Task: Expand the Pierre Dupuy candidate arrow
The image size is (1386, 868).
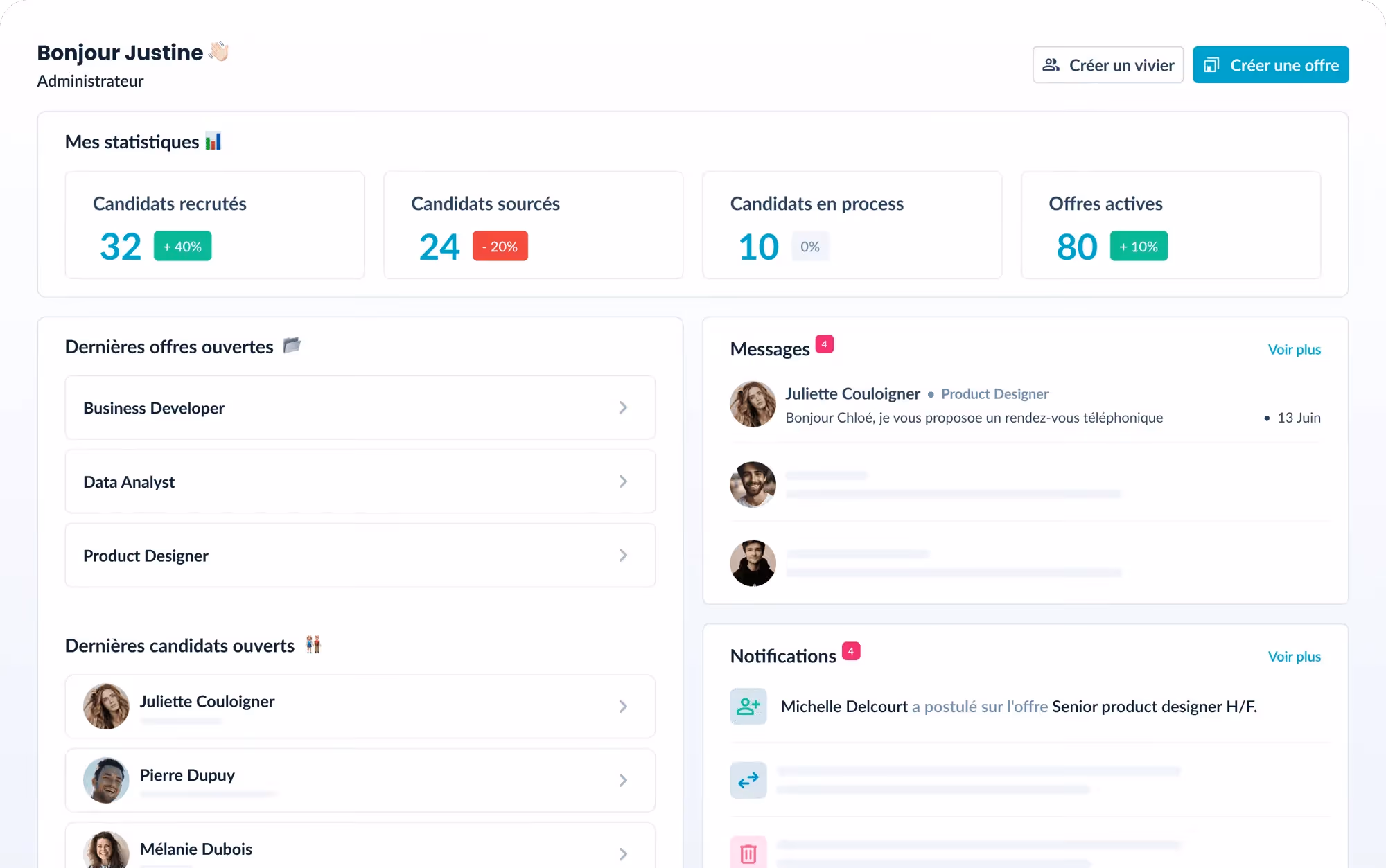Action: tap(623, 781)
